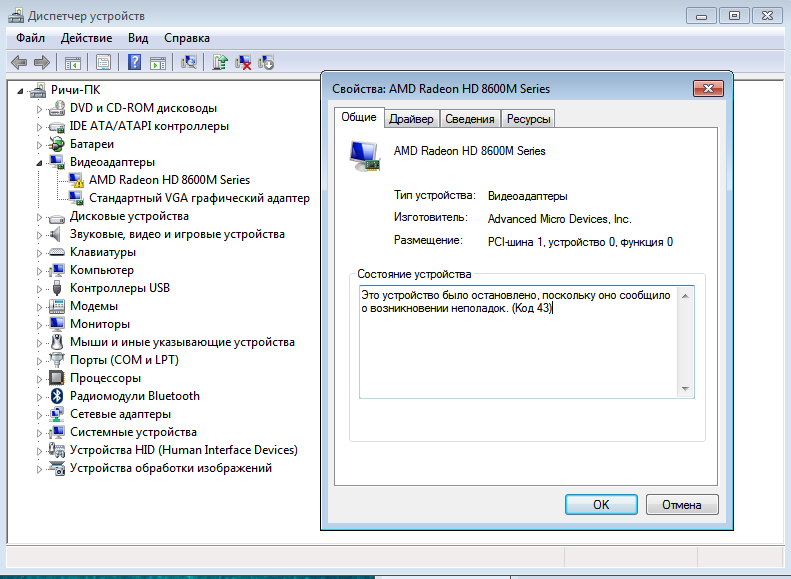Click the Устройства обработки изображений camera icon
791x579 pixels.
(56, 468)
